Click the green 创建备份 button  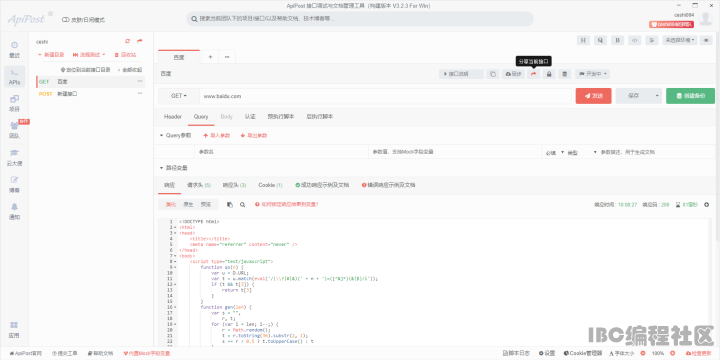(691, 96)
